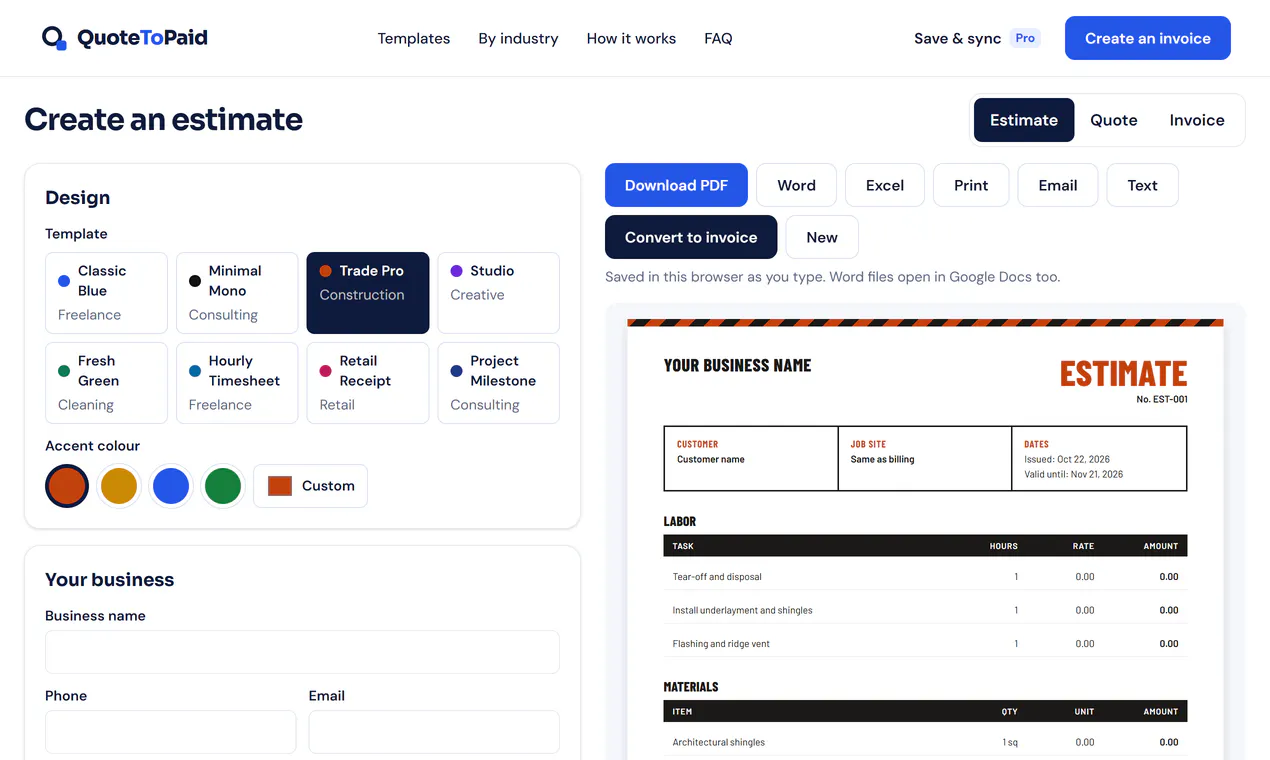
Task: Click the QuoteToPaid logo icon
Action: click(x=54, y=38)
